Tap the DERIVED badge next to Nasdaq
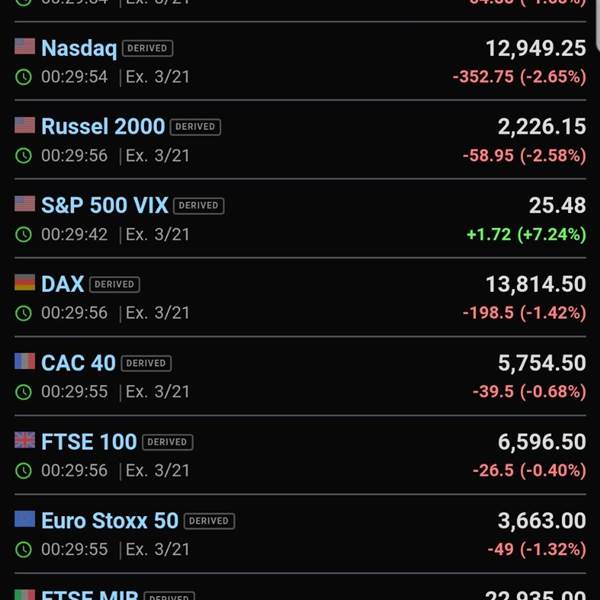Viewport: 600px width, 600px height. pos(147,48)
